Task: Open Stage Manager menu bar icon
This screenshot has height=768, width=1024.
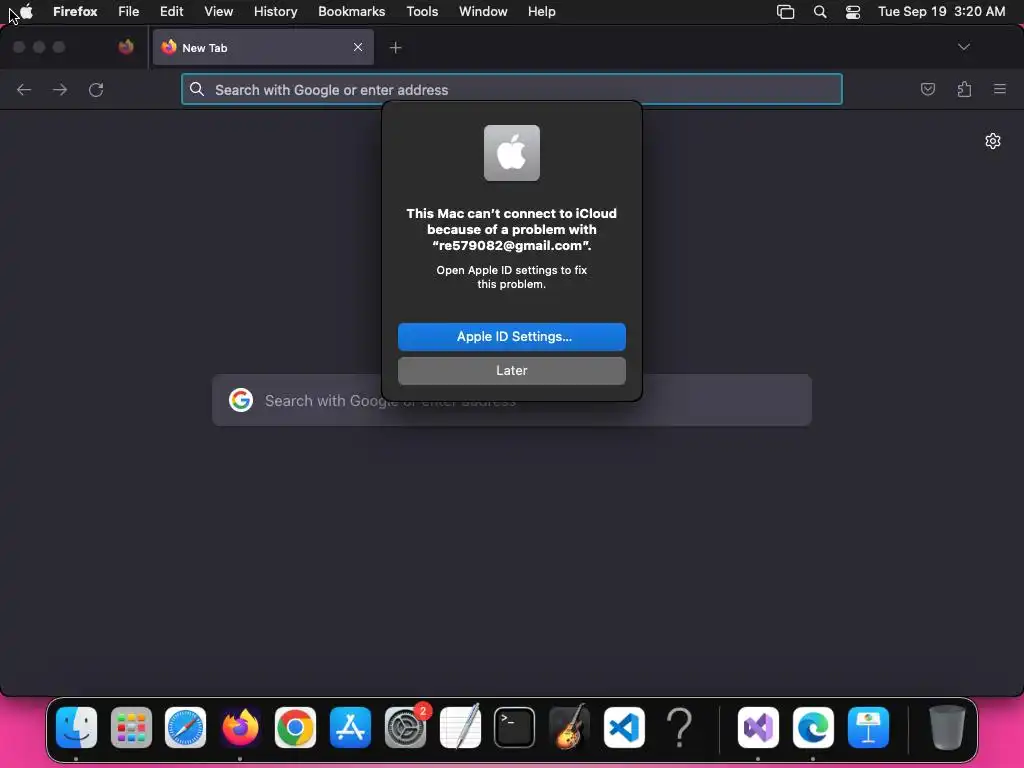Action: click(x=786, y=12)
